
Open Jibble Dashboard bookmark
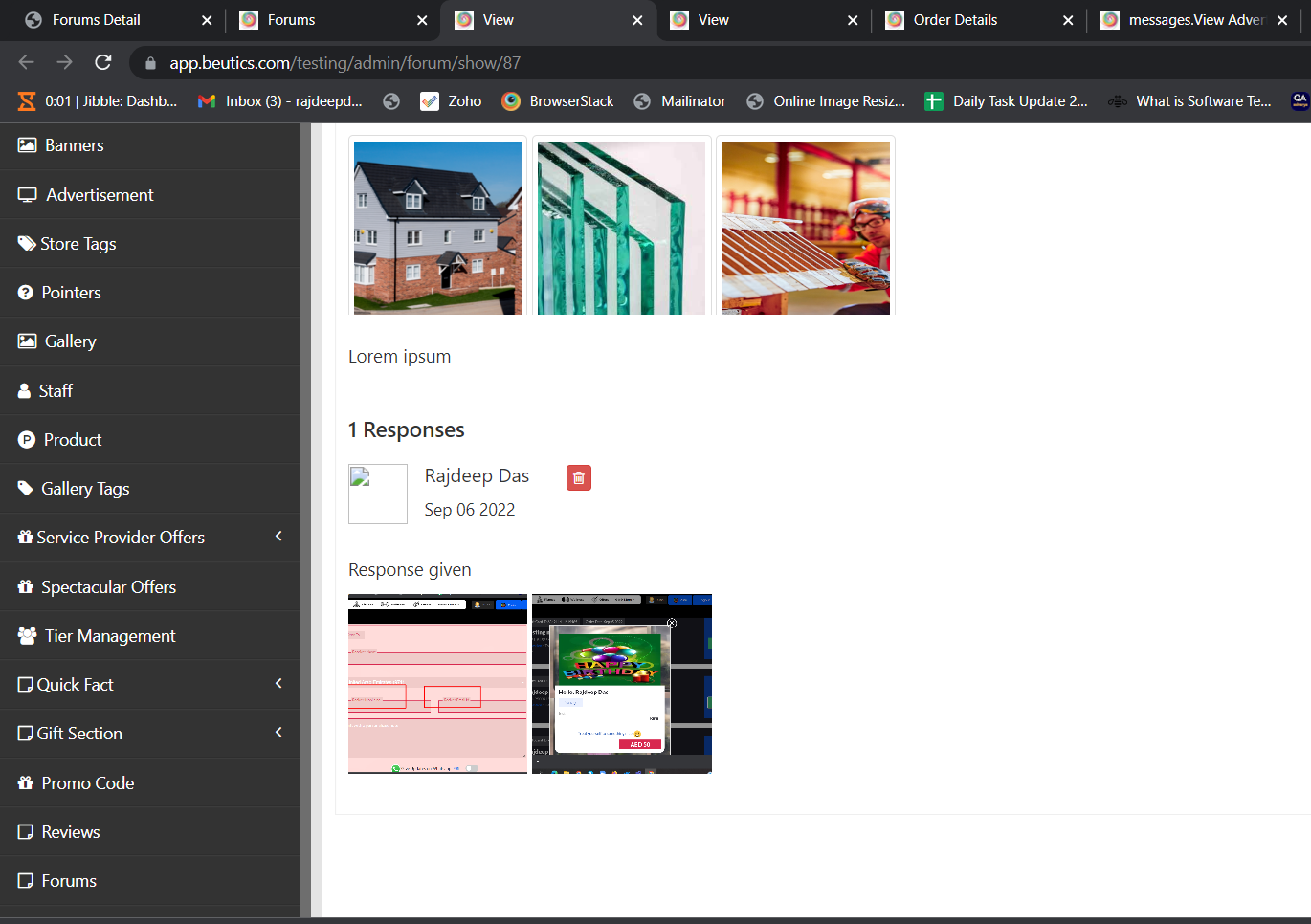99,101
